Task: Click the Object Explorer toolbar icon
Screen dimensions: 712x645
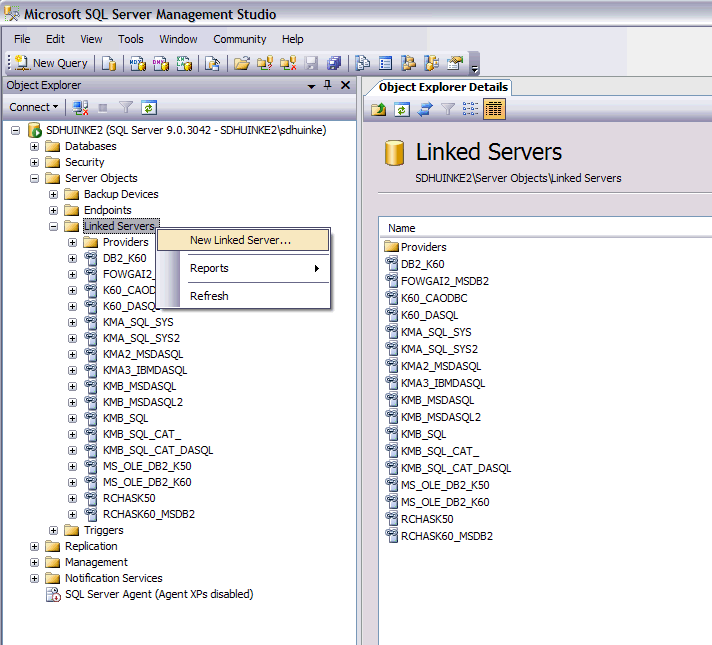Action: point(409,63)
